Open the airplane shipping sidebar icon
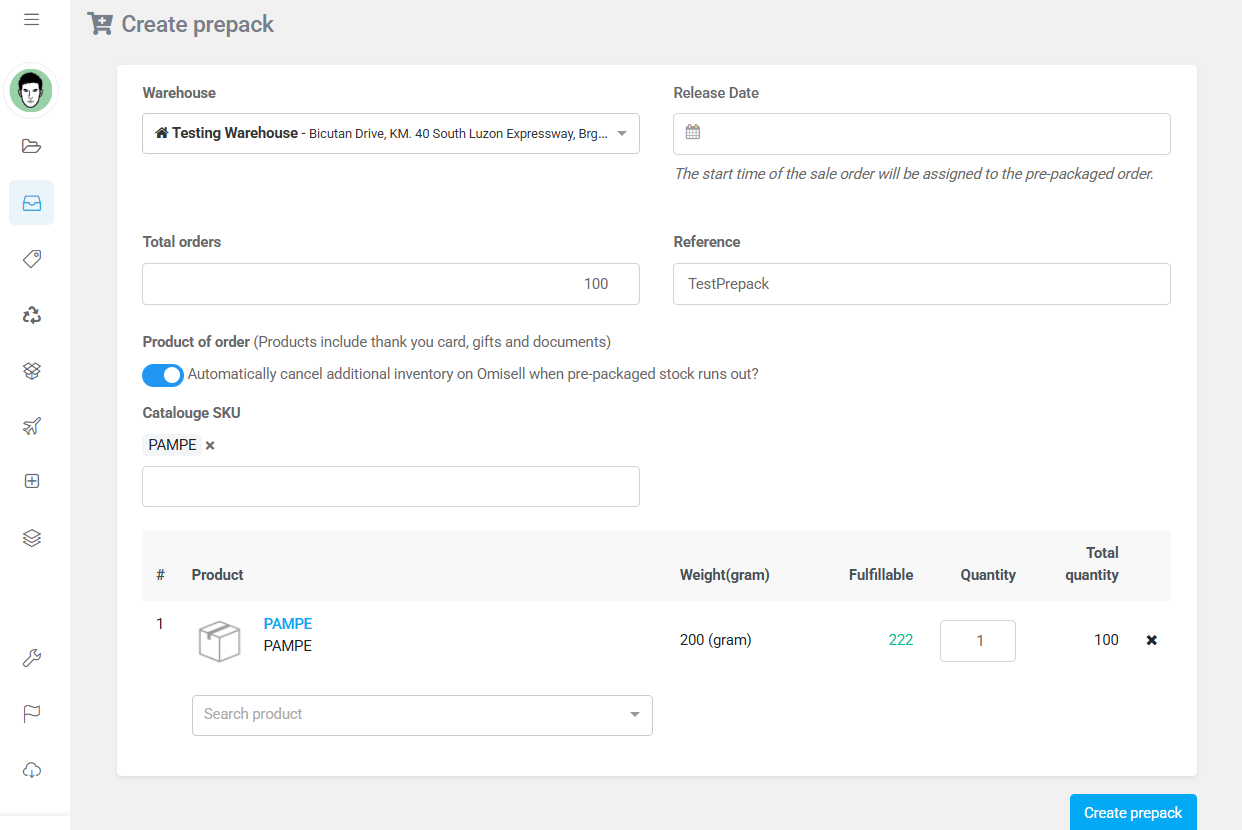This screenshot has width=1242, height=830. point(31,427)
